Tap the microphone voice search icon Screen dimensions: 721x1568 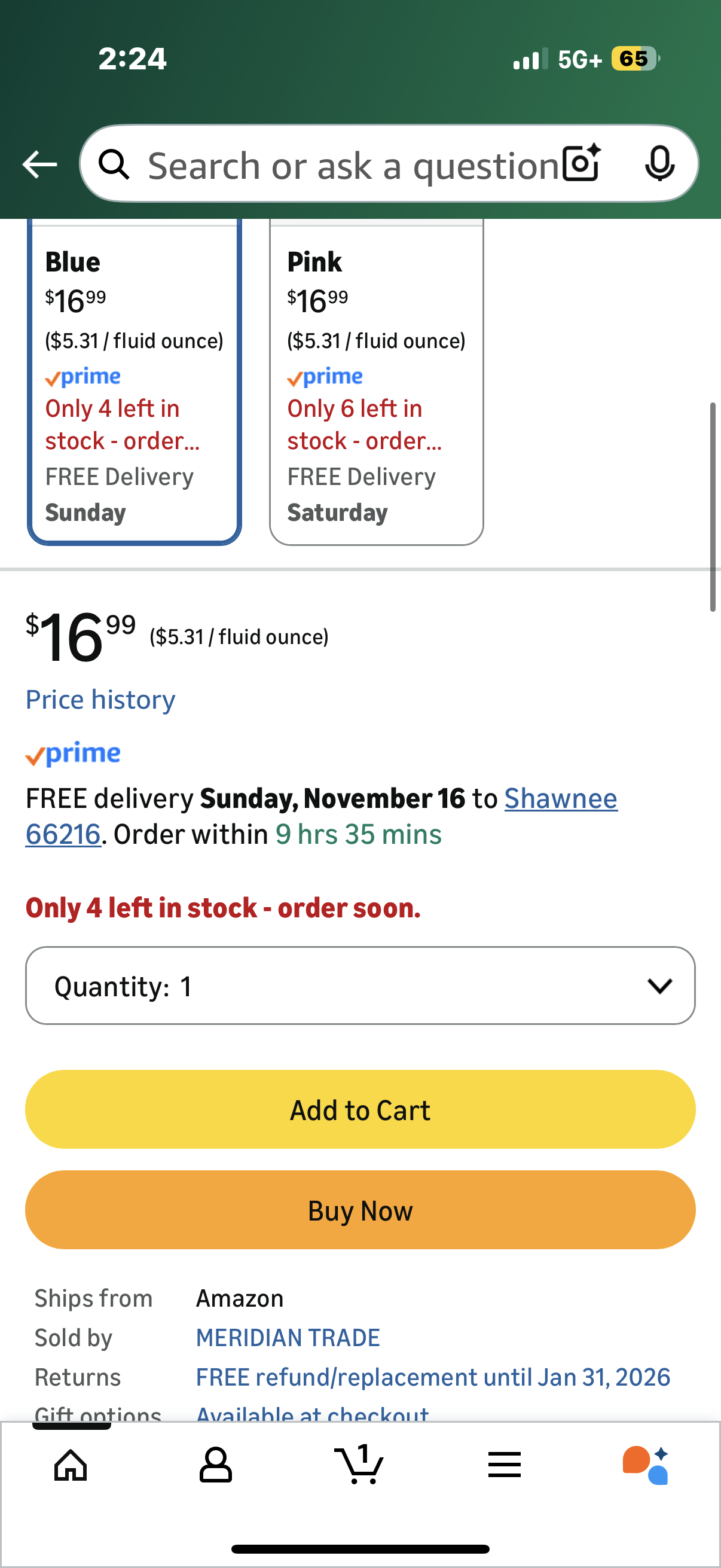click(x=659, y=163)
